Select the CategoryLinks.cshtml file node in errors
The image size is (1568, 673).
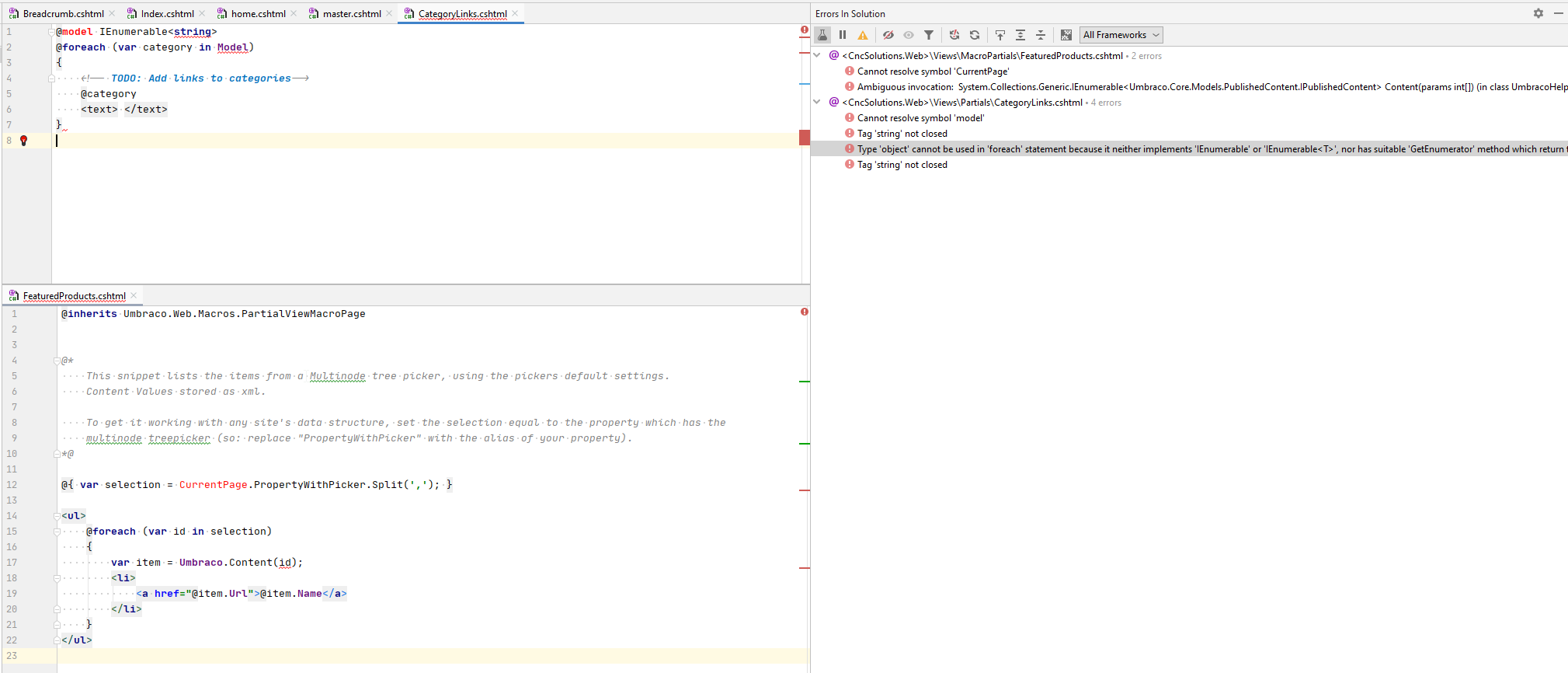(962, 103)
